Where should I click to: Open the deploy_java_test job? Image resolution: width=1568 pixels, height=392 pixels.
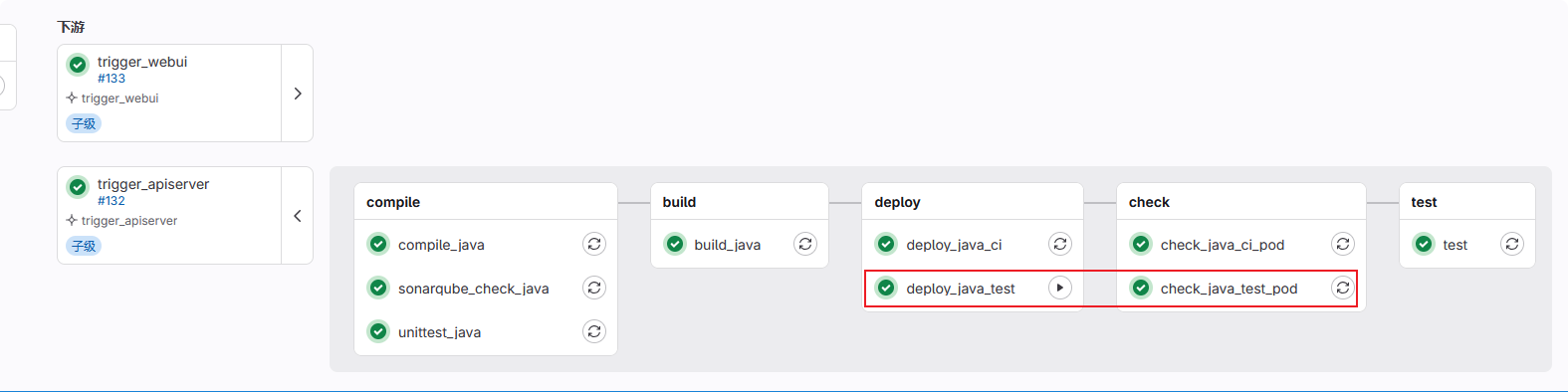961,289
